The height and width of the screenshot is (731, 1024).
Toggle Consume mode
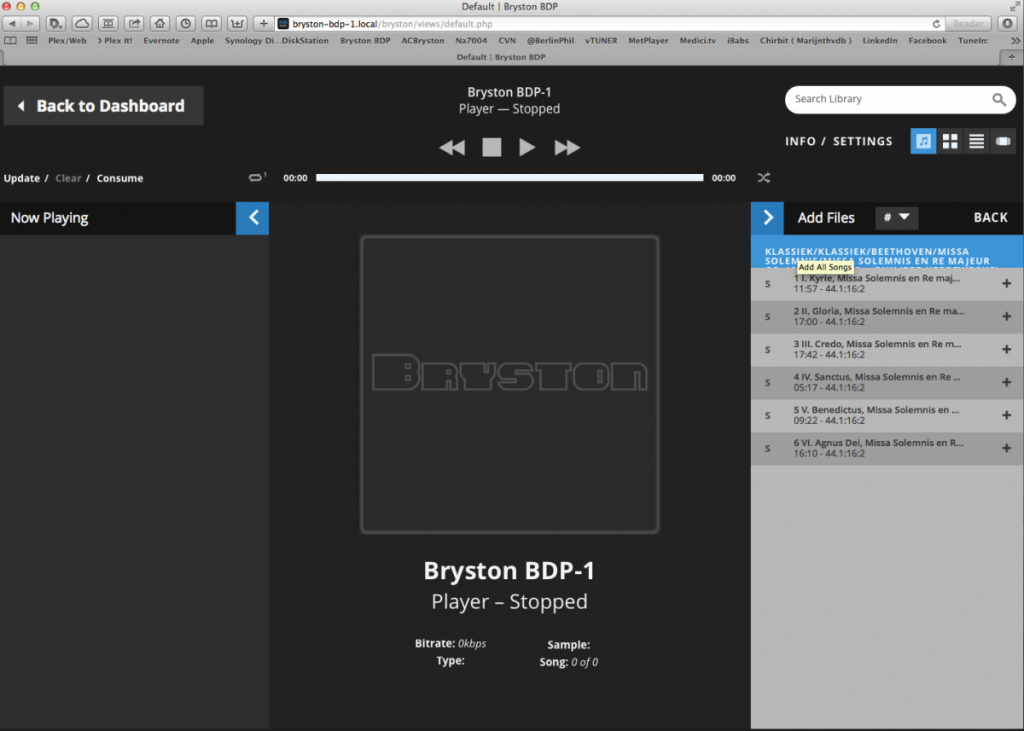pos(120,178)
